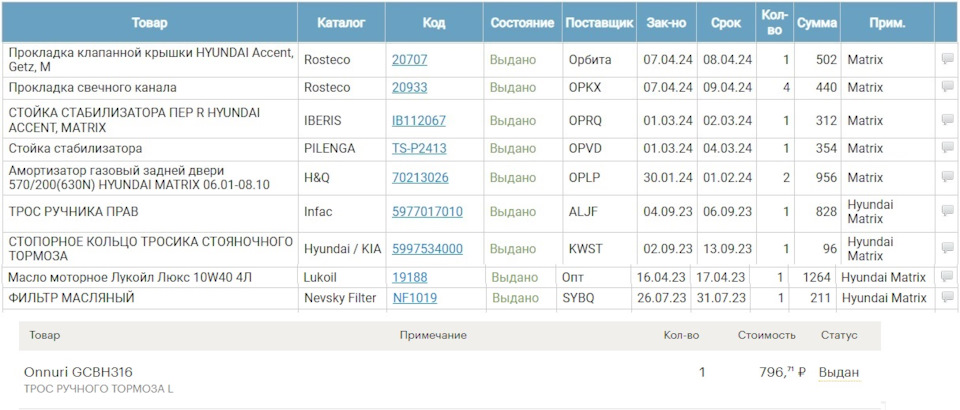Select the Выдан status in the Onnuri row
The height and width of the screenshot is (410, 960).
839,372
